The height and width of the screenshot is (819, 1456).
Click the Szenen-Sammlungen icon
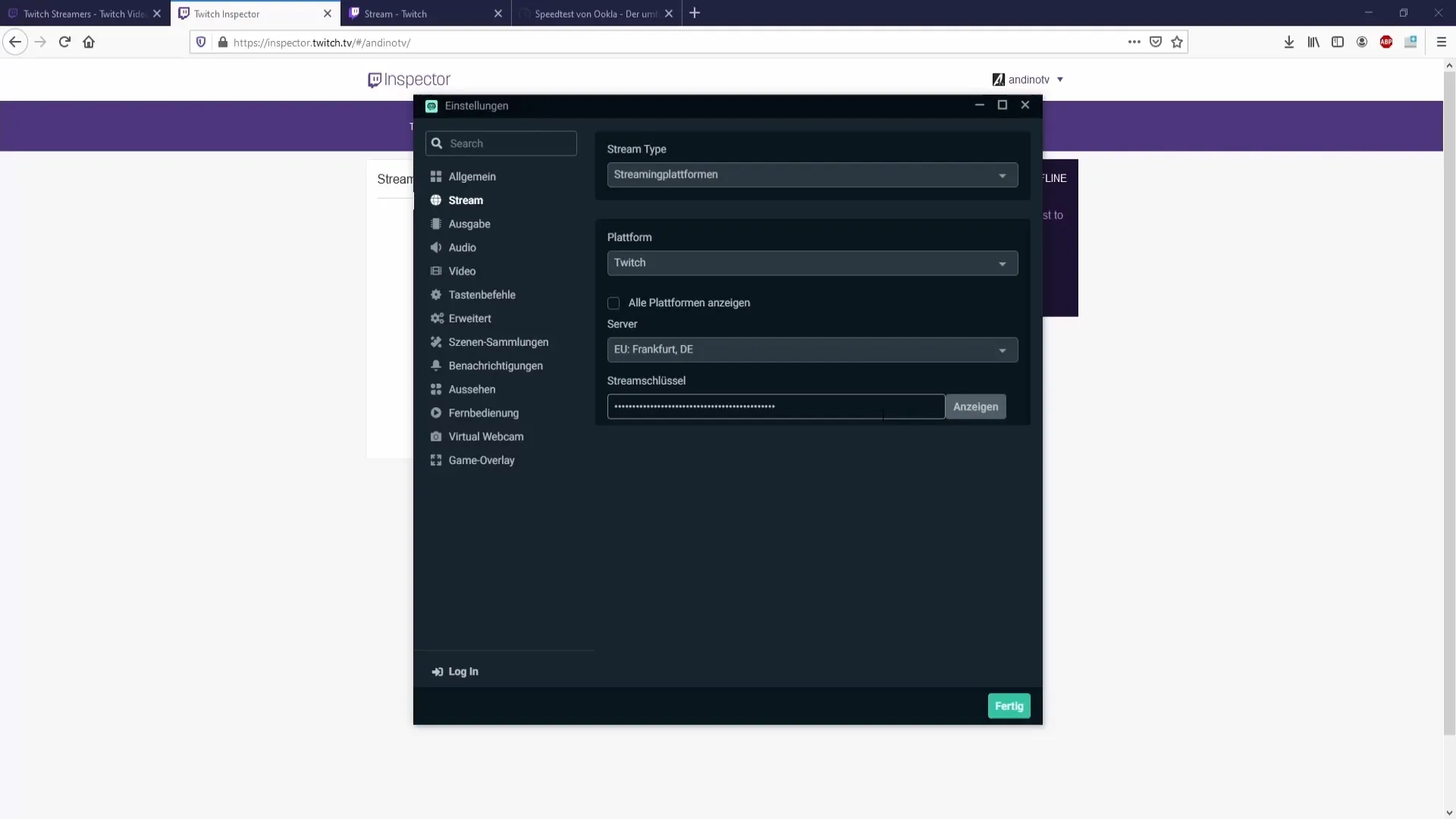(x=436, y=342)
